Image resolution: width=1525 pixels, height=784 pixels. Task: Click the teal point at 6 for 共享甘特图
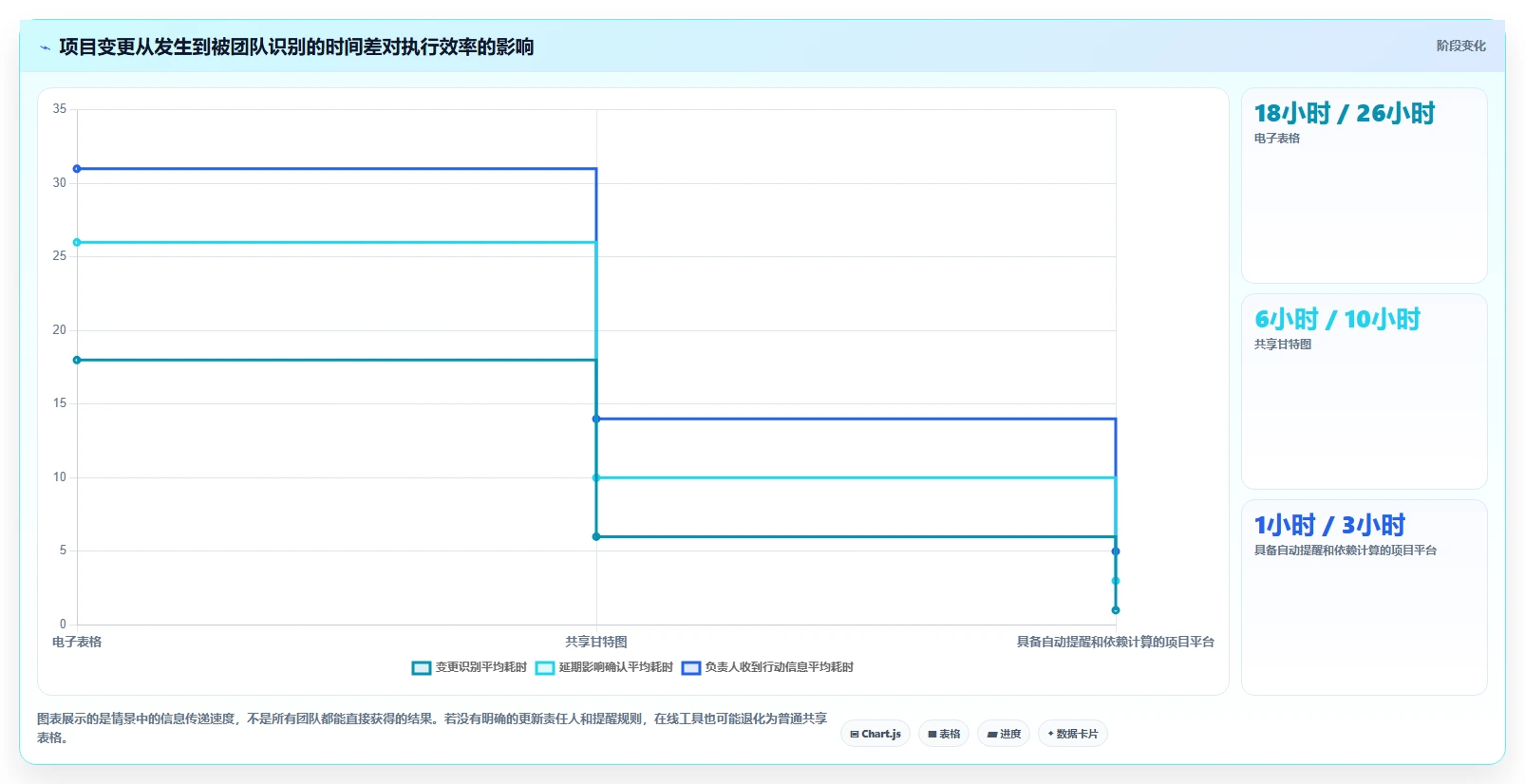tap(596, 536)
